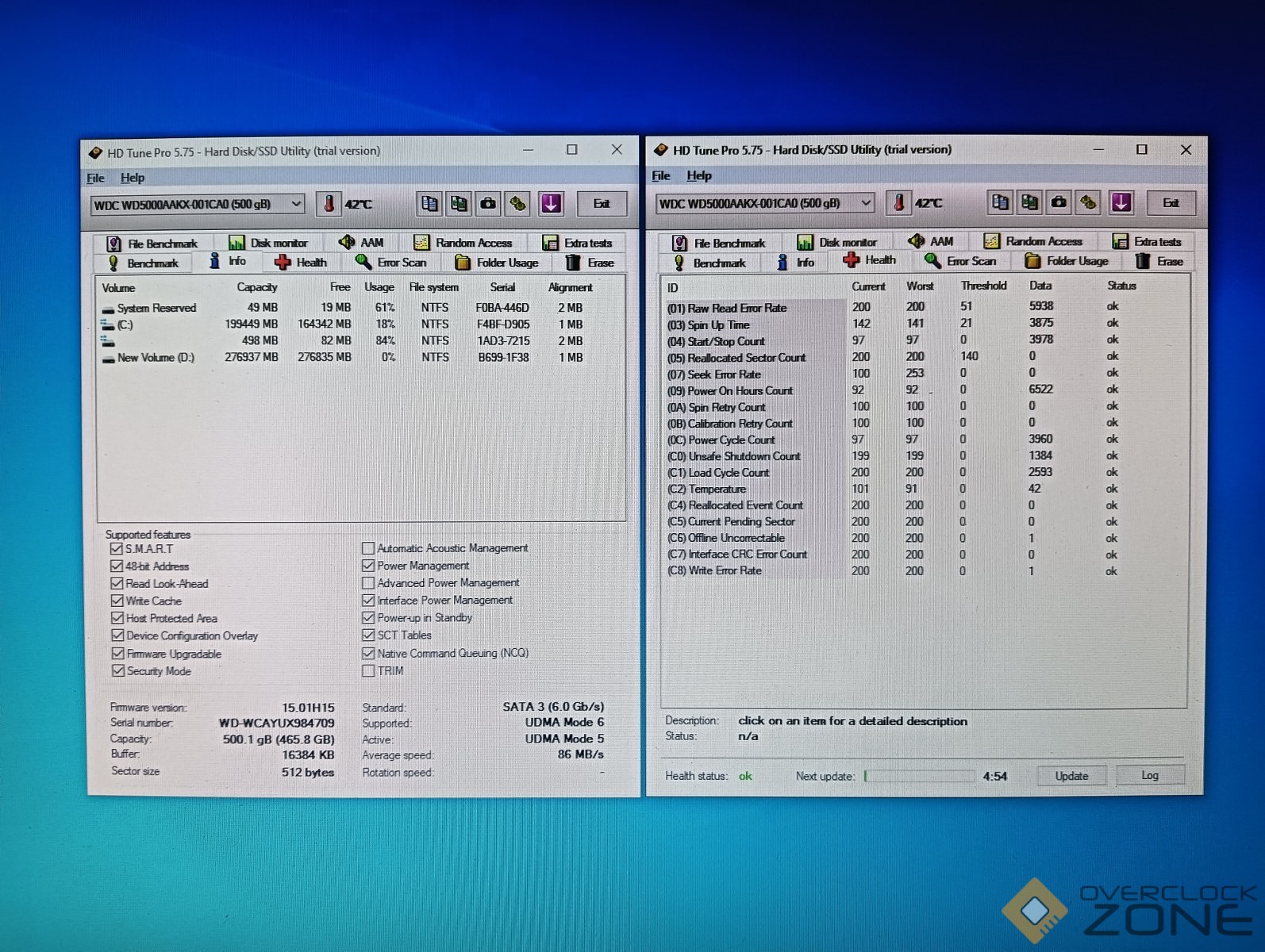The image size is (1265, 952).
Task: Open drive selection dropdown in left window
Action: click(198, 205)
